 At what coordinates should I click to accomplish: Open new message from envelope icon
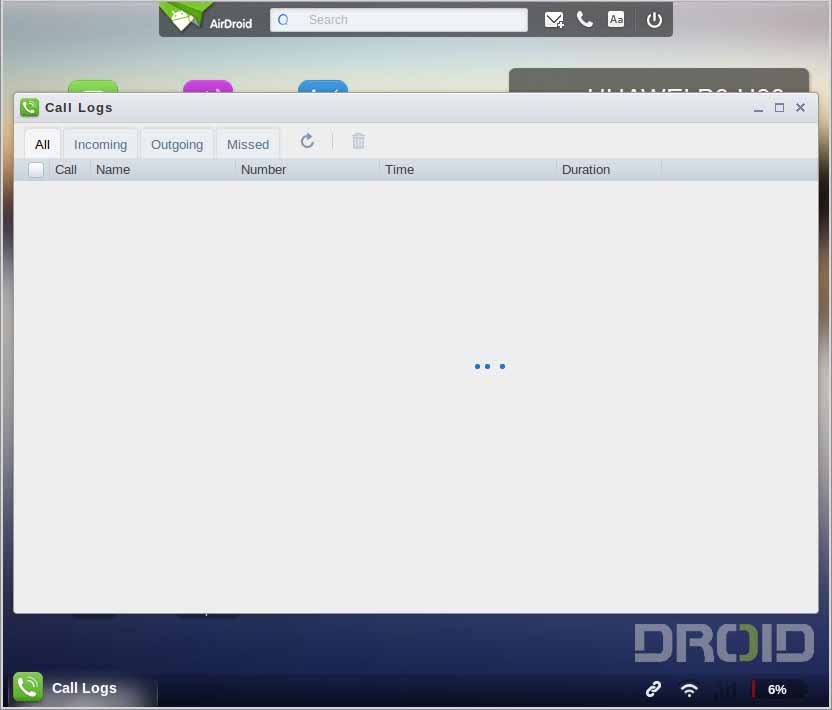click(x=554, y=20)
